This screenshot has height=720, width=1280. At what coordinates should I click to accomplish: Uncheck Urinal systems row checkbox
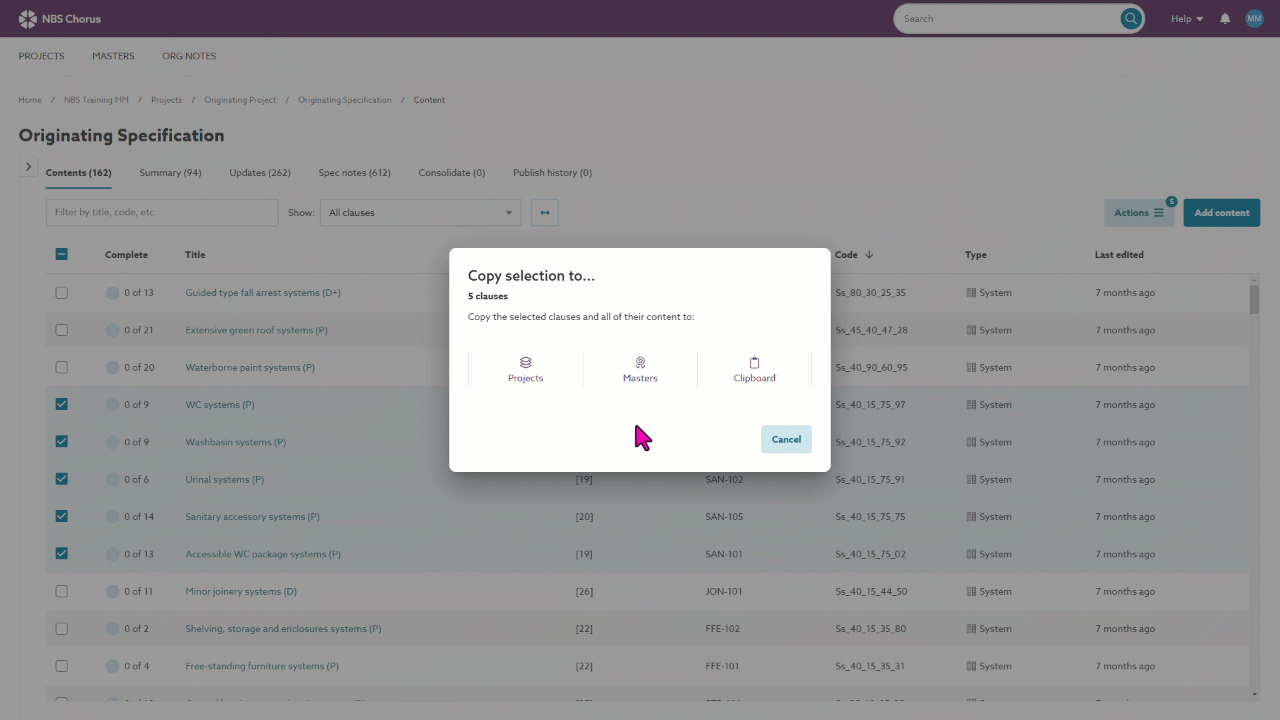coord(61,479)
